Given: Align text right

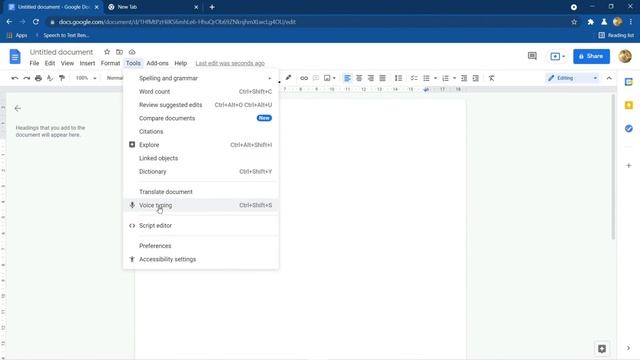Looking at the screenshot, I should click(371, 78).
